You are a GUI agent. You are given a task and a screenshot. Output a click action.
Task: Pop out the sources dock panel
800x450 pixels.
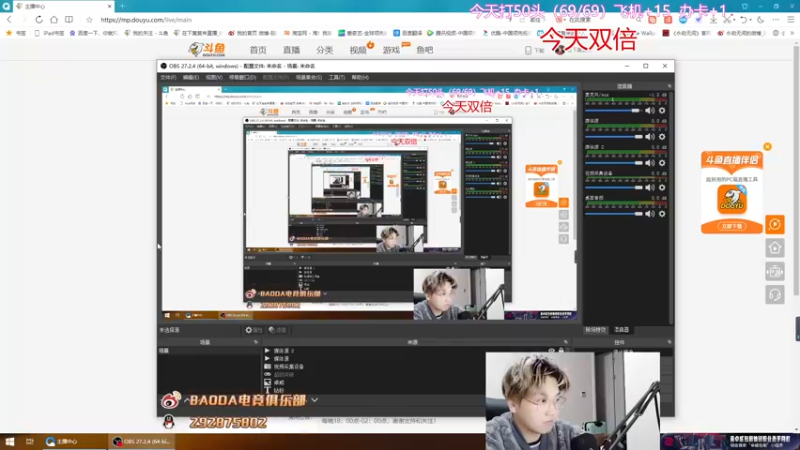(565, 342)
